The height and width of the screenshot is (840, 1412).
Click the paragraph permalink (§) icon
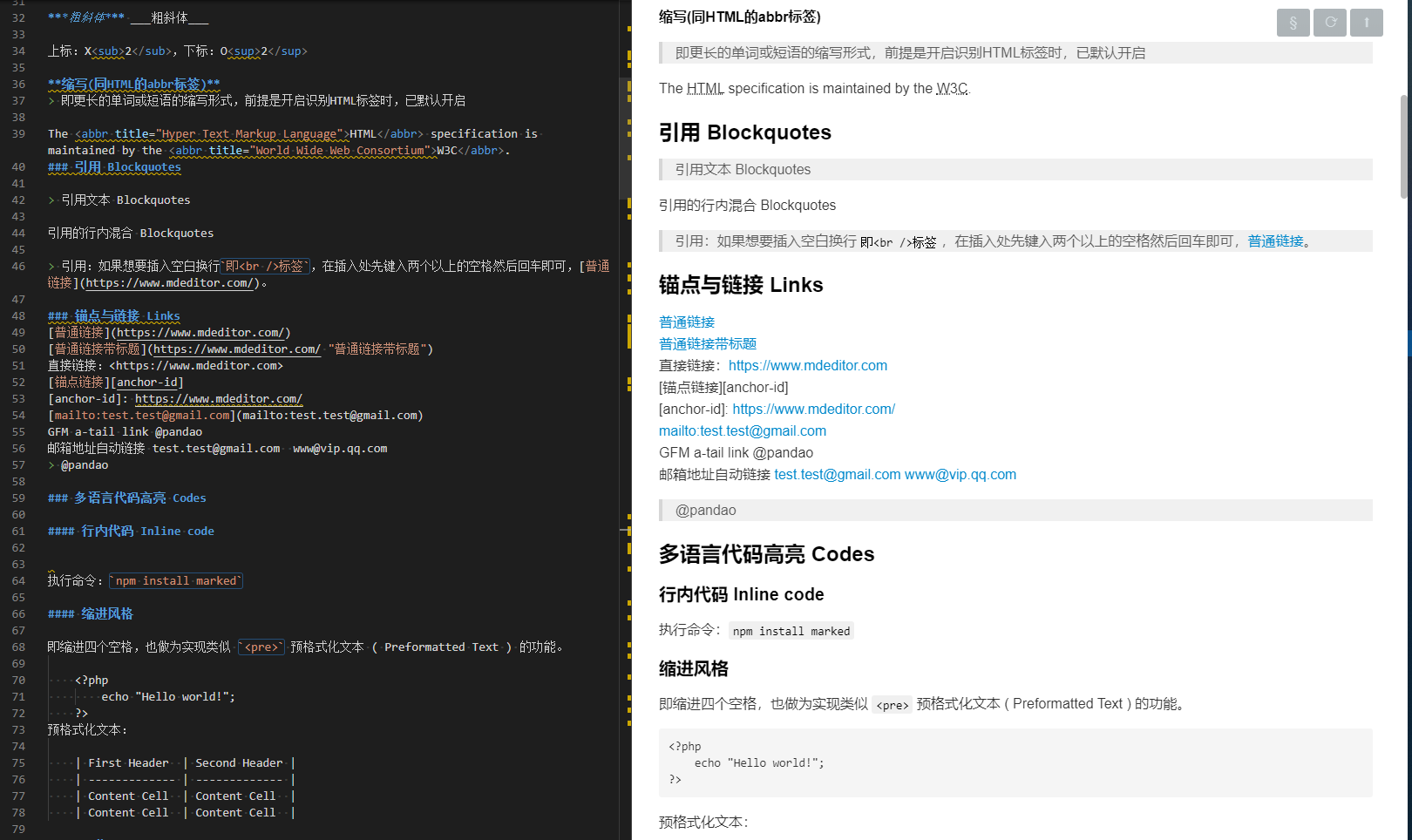tap(1293, 23)
